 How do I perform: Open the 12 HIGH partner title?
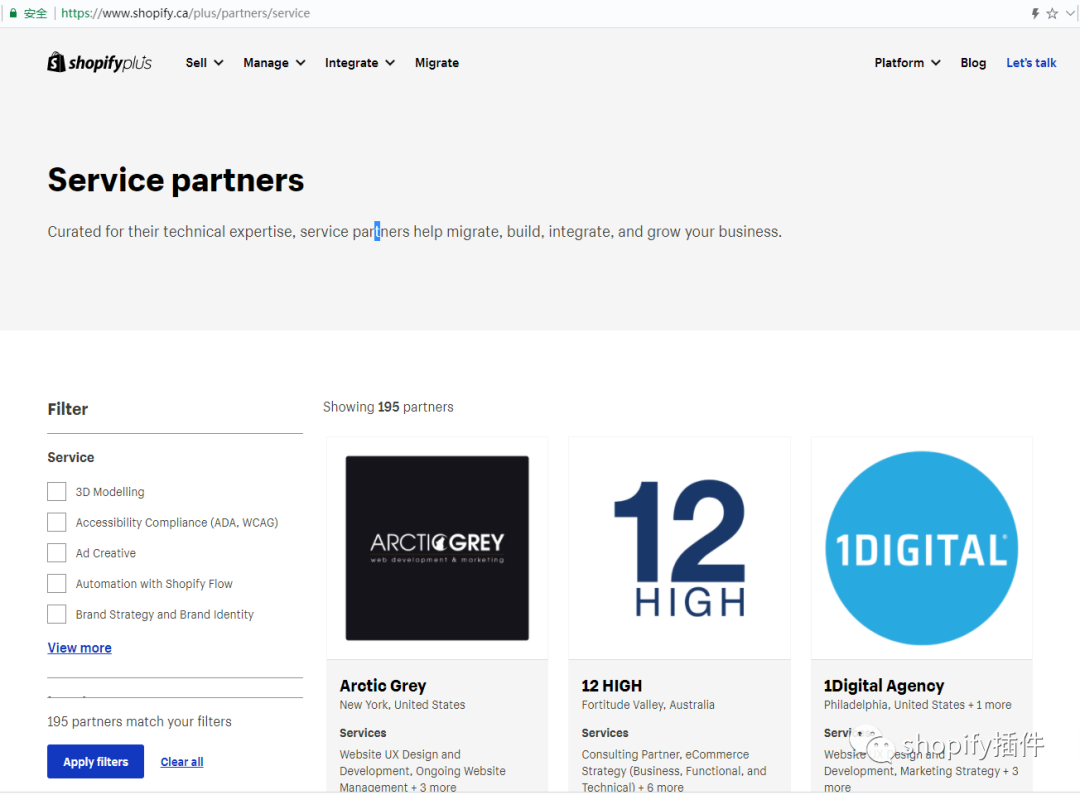pyautogui.click(x=612, y=685)
